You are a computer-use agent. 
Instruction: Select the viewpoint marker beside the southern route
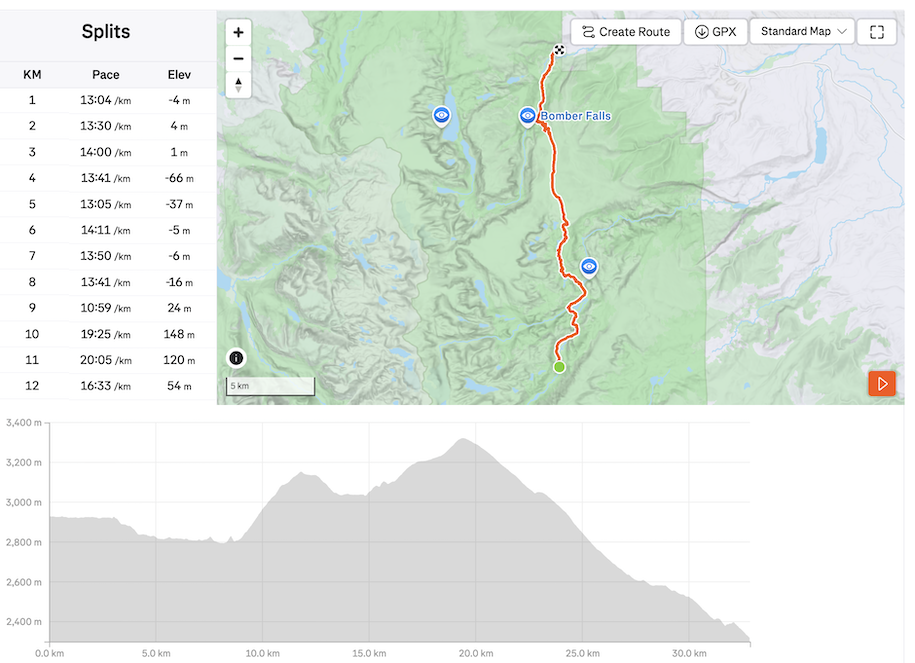click(x=589, y=266)
